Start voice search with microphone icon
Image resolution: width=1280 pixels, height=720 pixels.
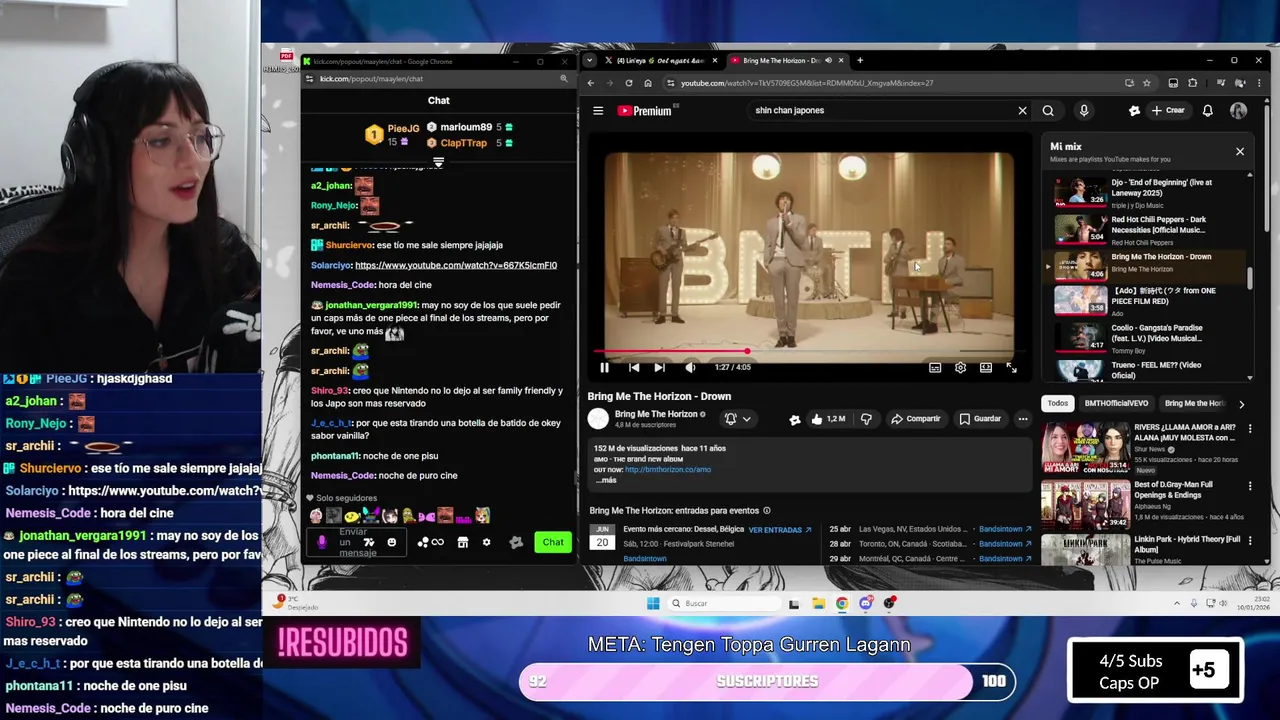click(x=1084, y=111)
